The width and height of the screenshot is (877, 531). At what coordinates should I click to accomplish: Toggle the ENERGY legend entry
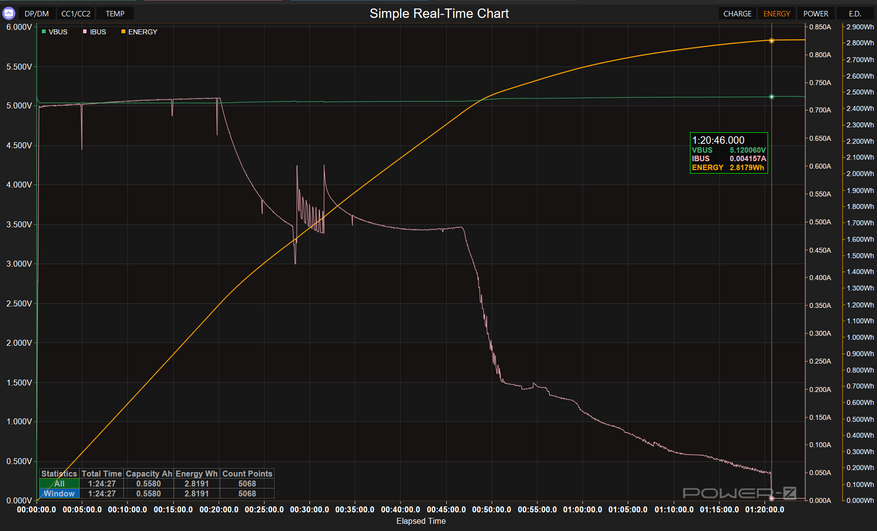coord(139,32)
